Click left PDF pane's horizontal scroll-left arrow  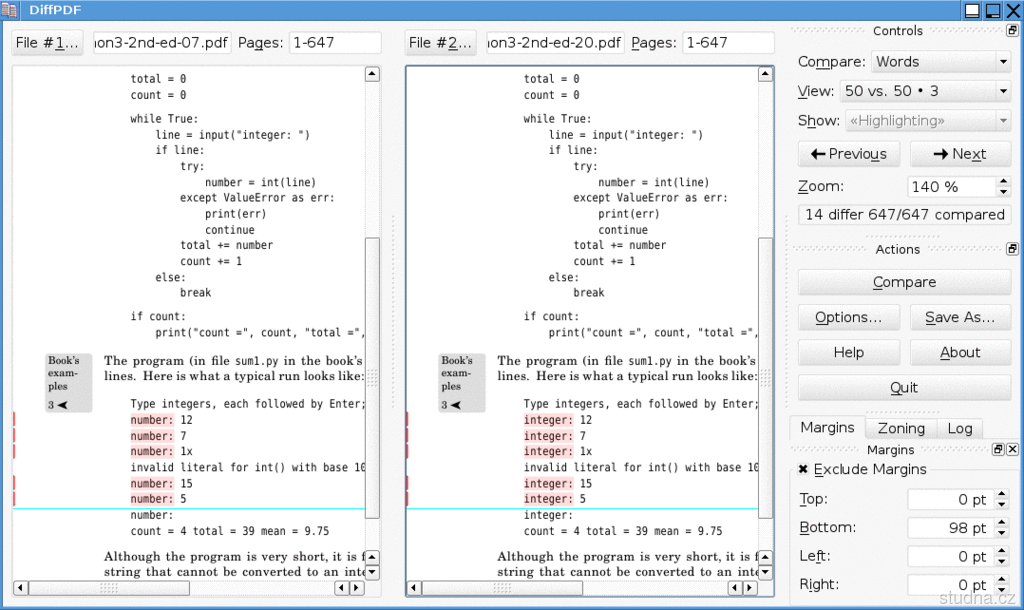tap(20, 588)
